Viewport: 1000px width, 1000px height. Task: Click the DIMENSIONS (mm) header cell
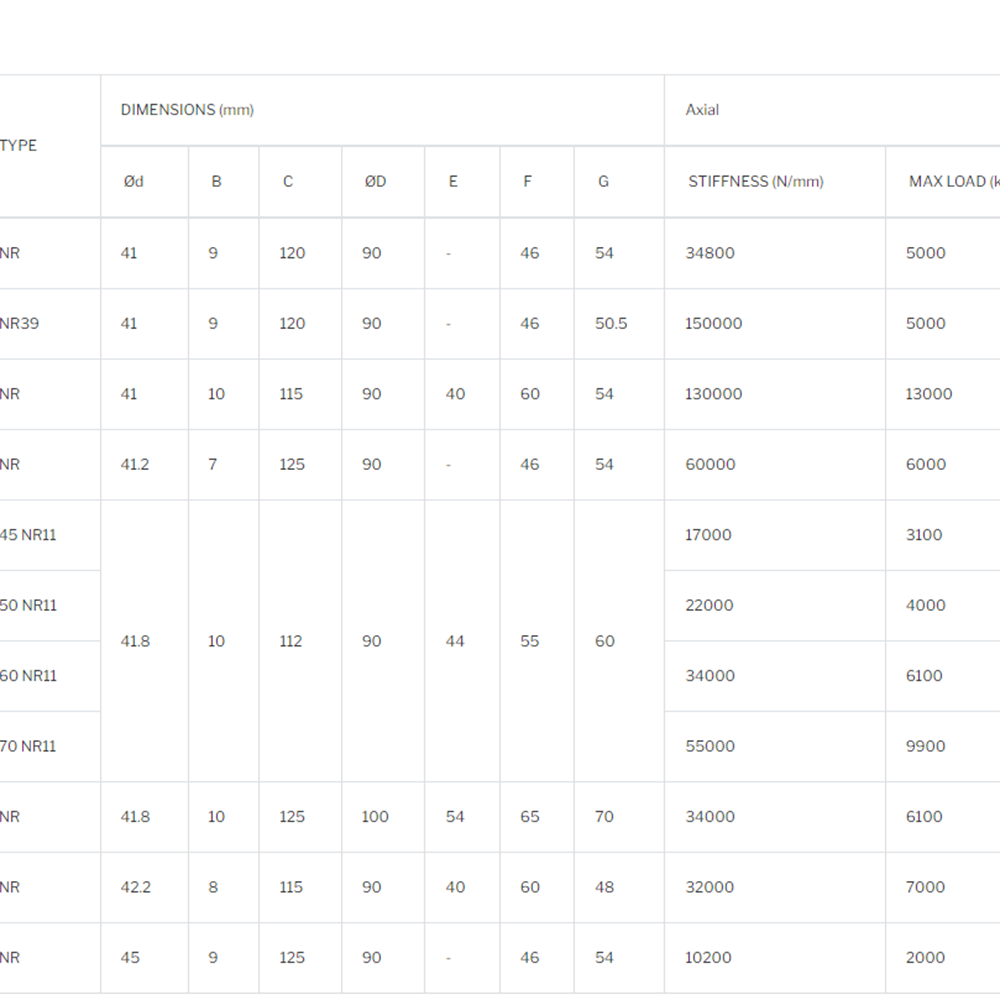coord(187,110)
